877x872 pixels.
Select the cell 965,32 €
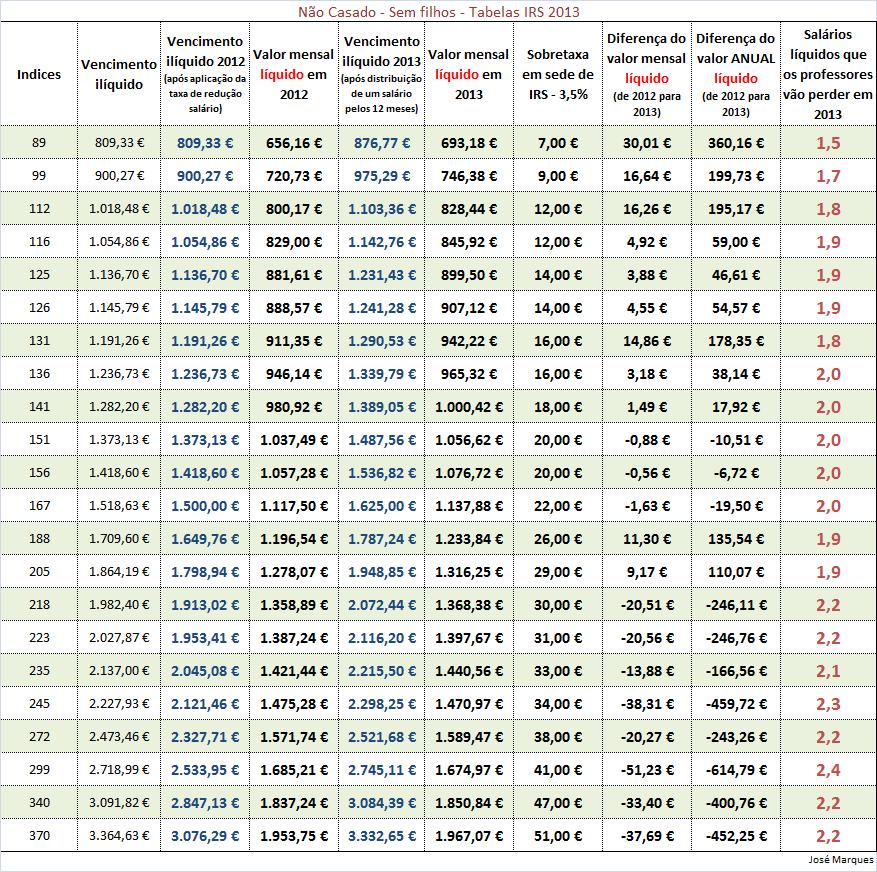click(469, 374)
